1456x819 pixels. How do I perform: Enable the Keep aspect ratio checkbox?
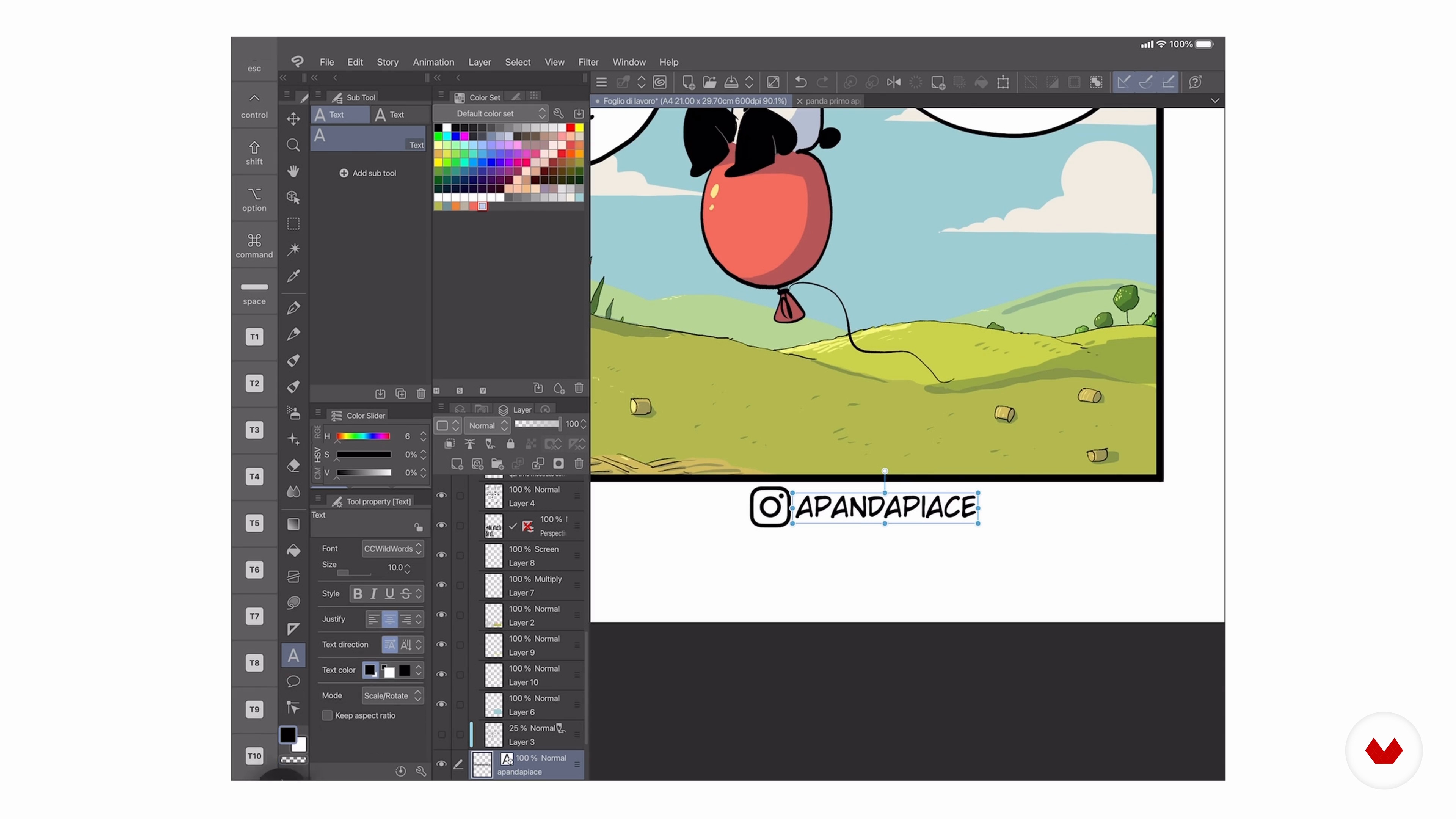tap(327, 715)
